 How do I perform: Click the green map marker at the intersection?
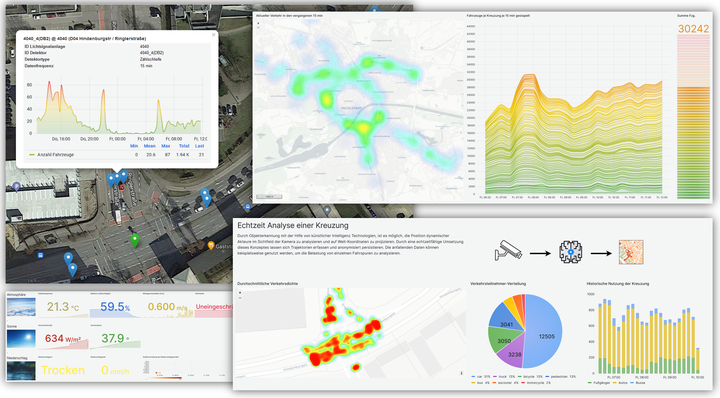[x=135, y=240]
